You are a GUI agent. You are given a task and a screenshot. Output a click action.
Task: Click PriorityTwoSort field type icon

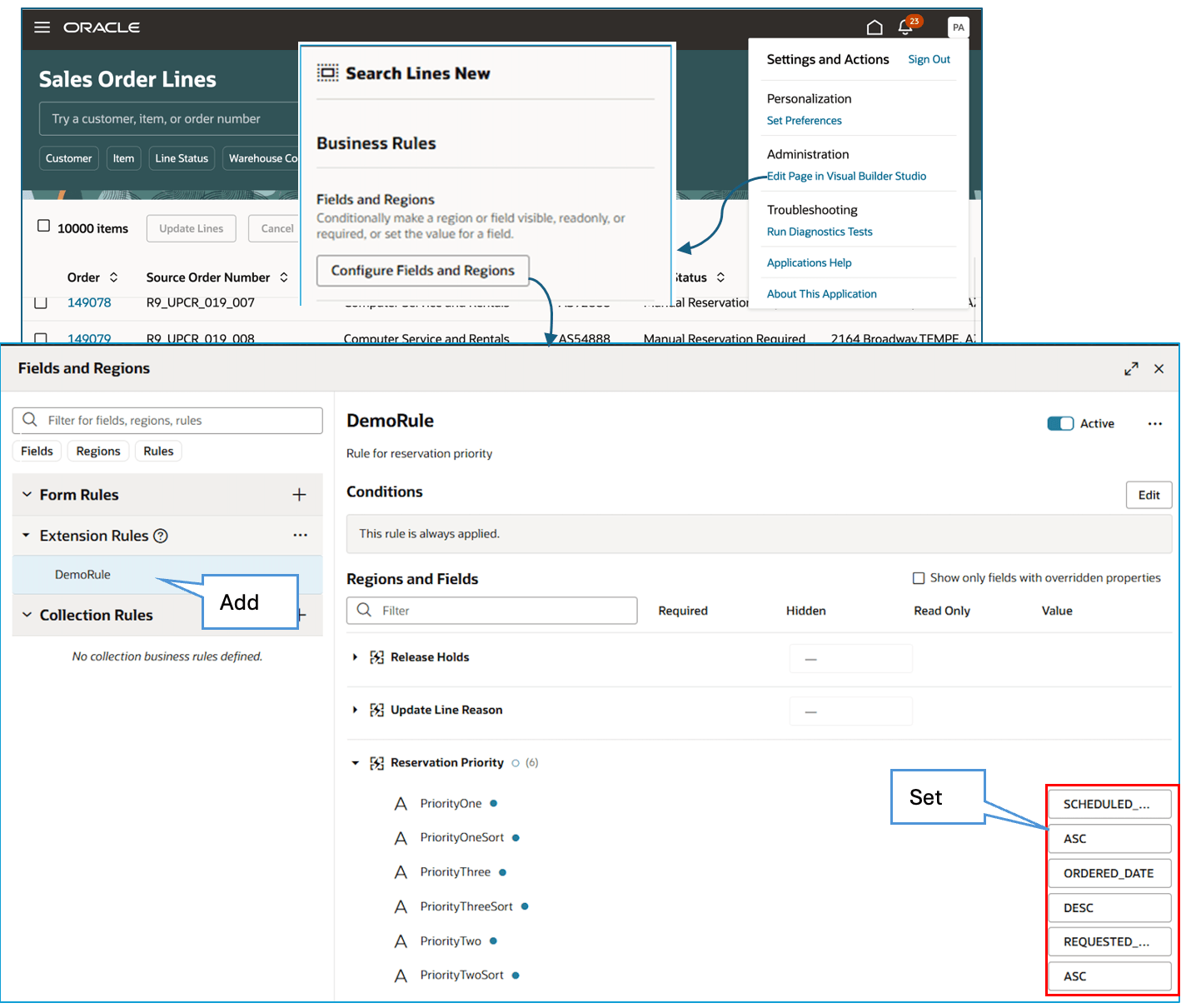tap(401, 975)
